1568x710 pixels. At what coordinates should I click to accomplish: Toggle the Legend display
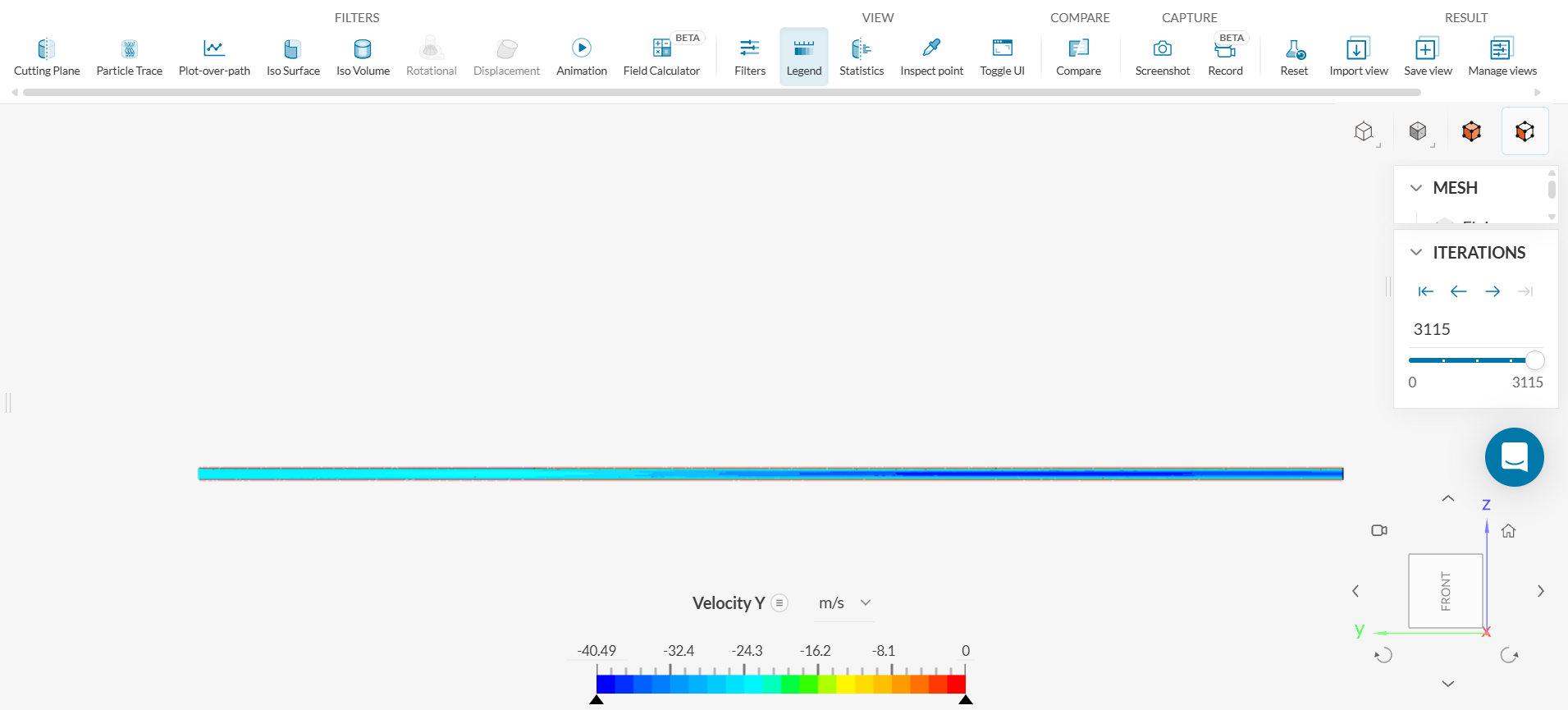(804, 57)
